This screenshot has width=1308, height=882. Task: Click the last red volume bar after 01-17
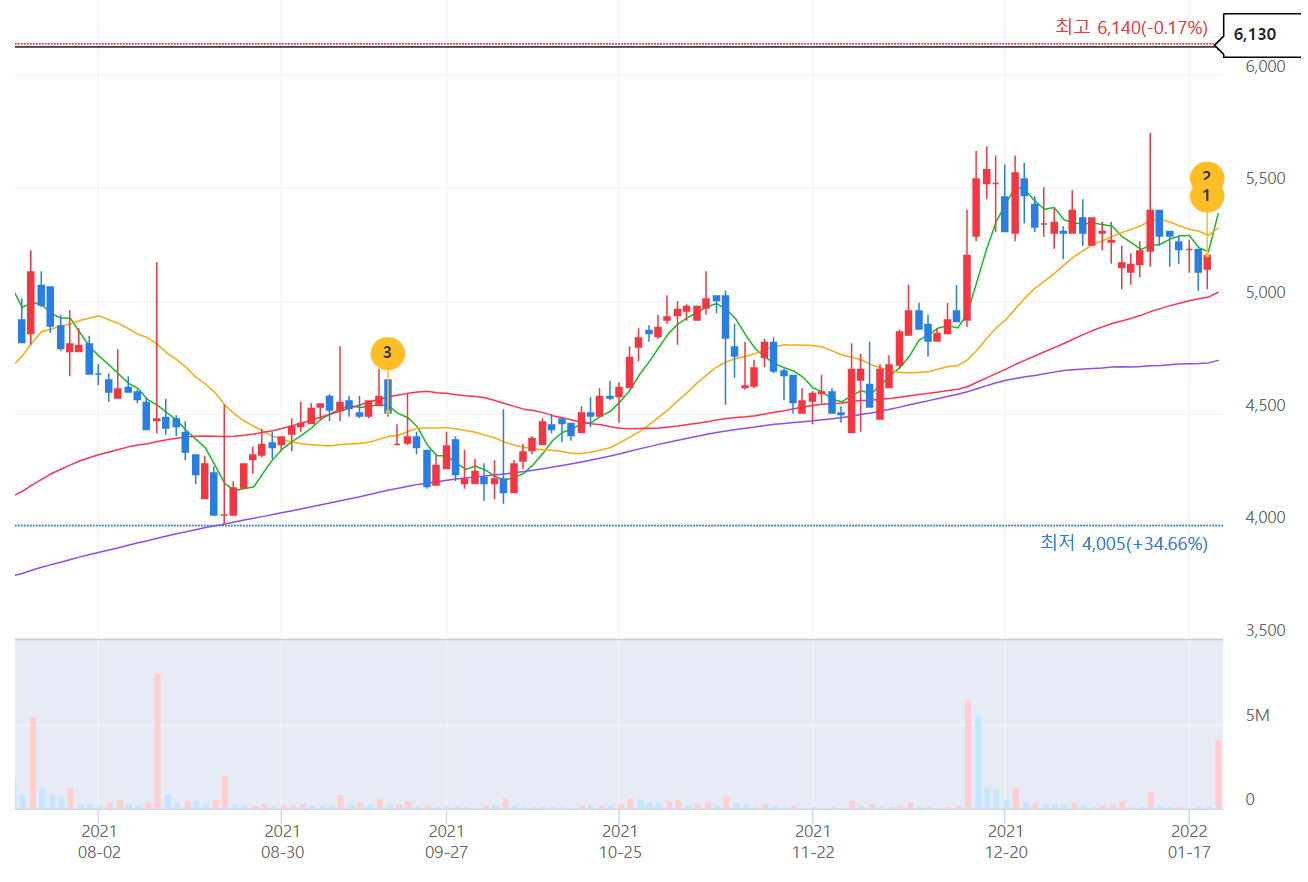coord(1219,774)
